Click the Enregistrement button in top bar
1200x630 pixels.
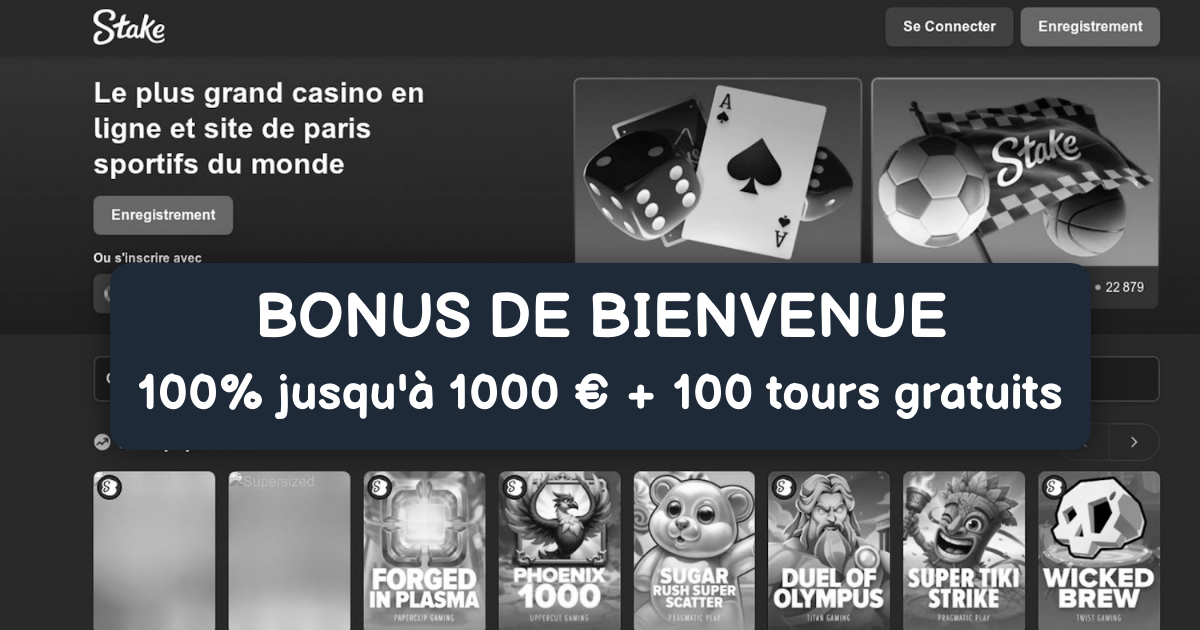[x=1090, y=27]
